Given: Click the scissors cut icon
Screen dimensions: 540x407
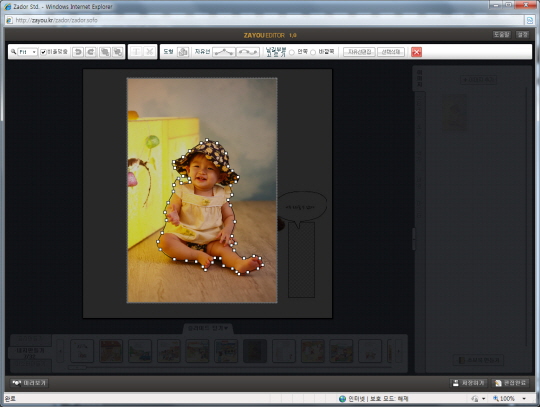Looking at the screenshot, I should click(x=149, y=52).
